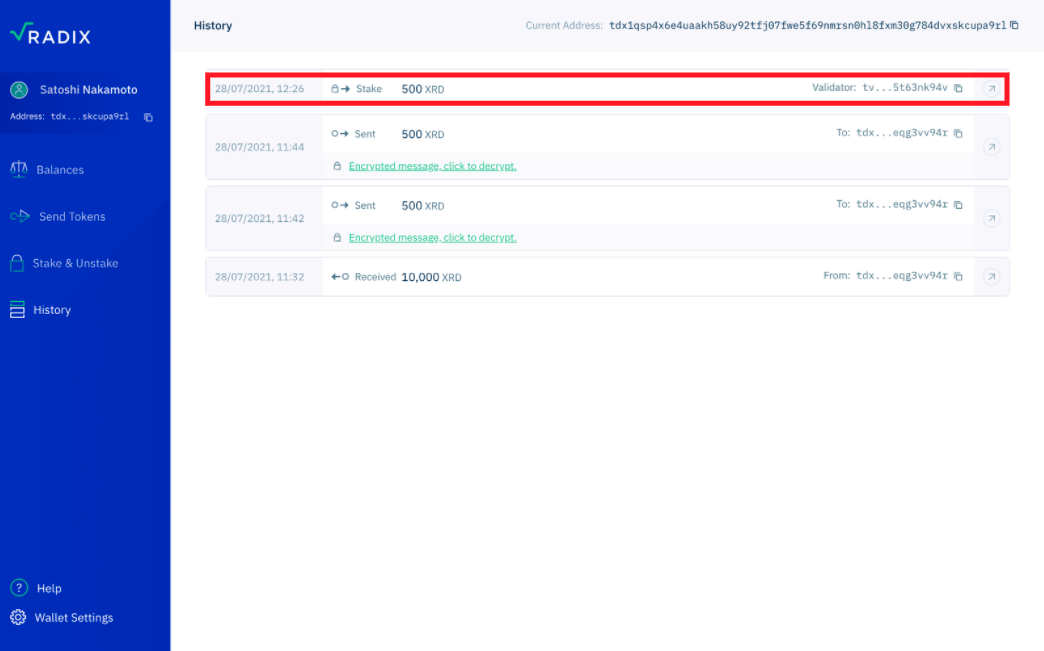
Task: Click the Received 10,000 XRD amount
Action: pos(431,277)
